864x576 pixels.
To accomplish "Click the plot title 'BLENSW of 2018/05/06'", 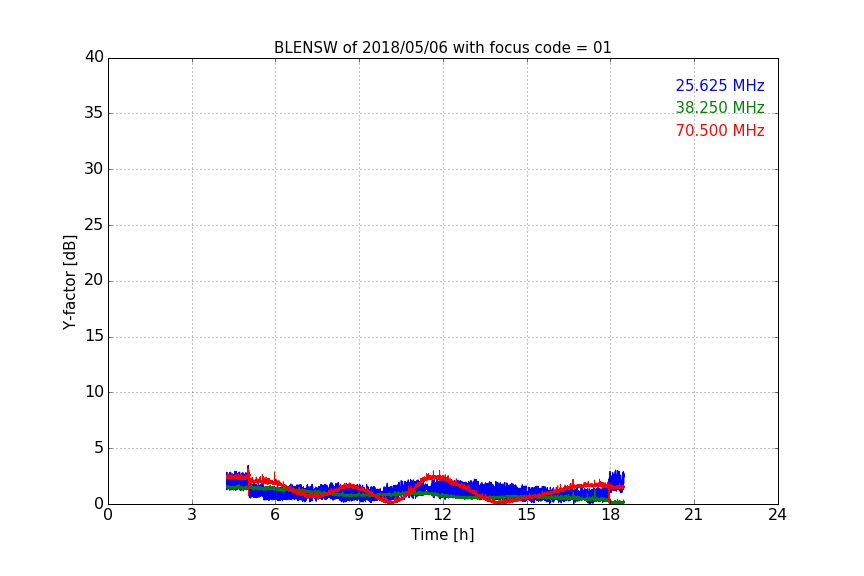I will click(442, 48).
